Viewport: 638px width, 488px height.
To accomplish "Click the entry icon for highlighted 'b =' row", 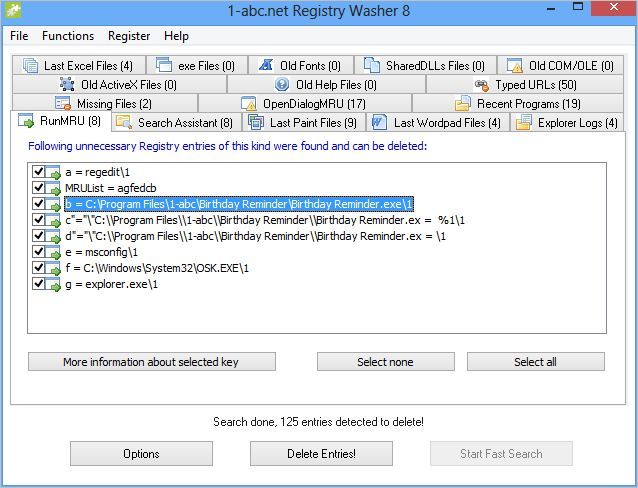I will tap(53, 204).
